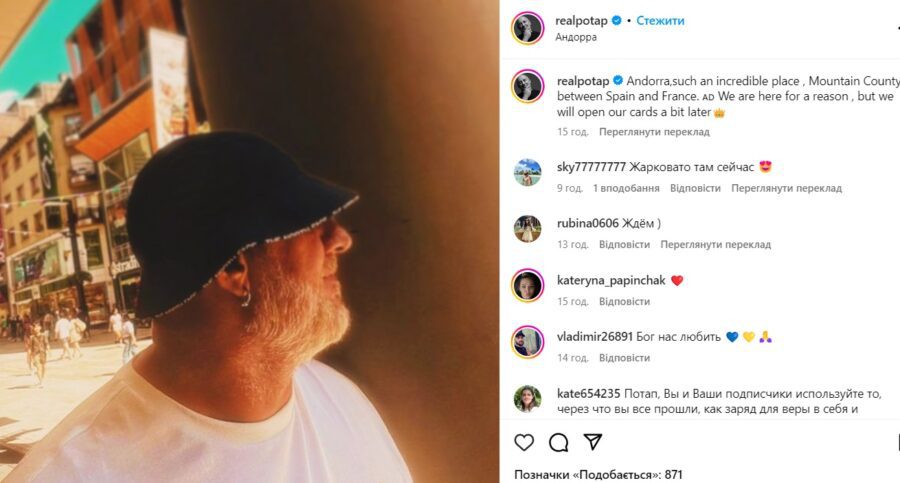The width and height of the screenshot is (900, 483).
Task: Open vladimir26891 profile avatar
Action: (x=527, y=342)
